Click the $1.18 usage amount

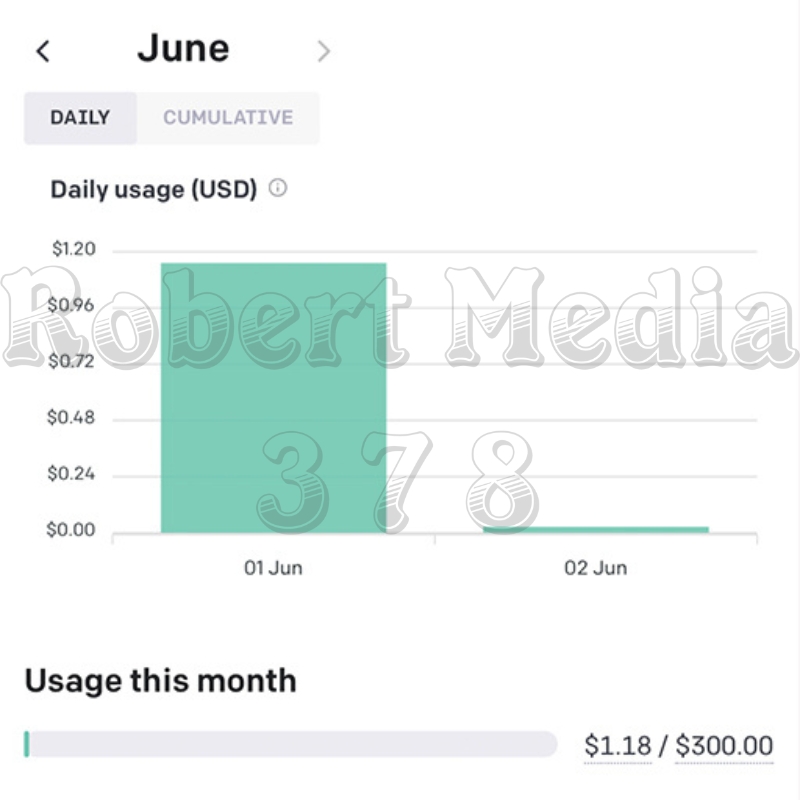pyautogui.click(x=618, y=745)
